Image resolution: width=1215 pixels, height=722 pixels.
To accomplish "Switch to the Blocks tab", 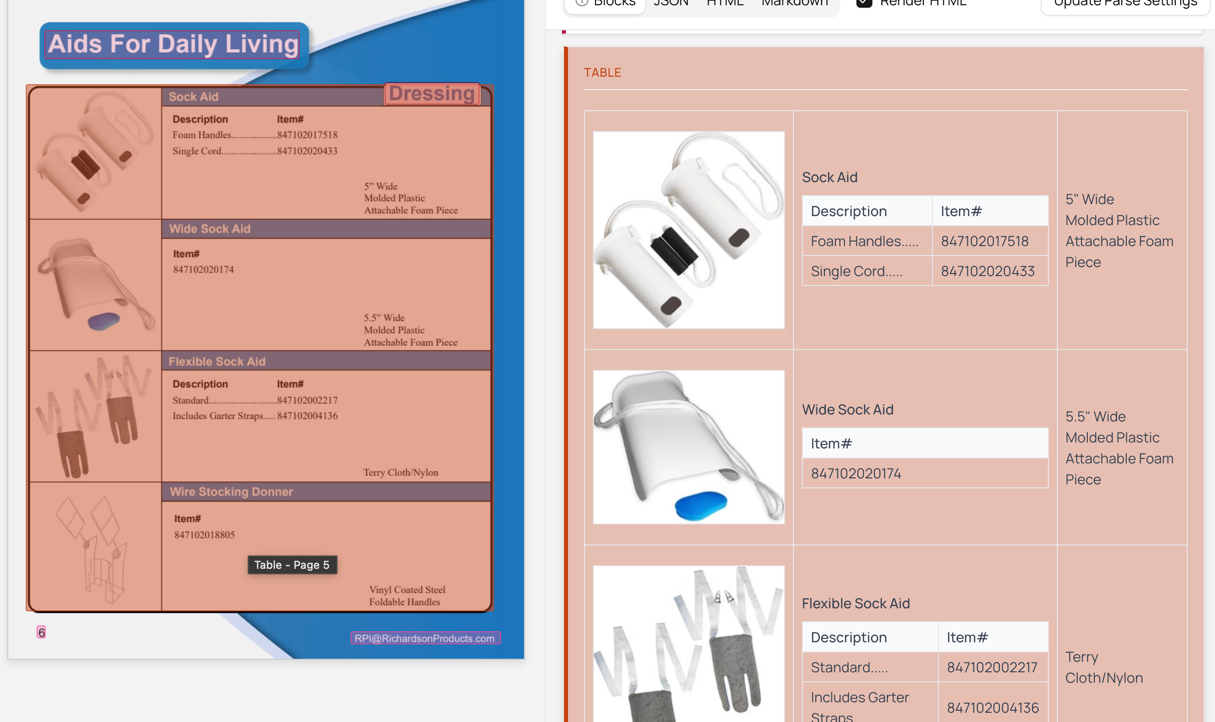I will coord(604,3).
